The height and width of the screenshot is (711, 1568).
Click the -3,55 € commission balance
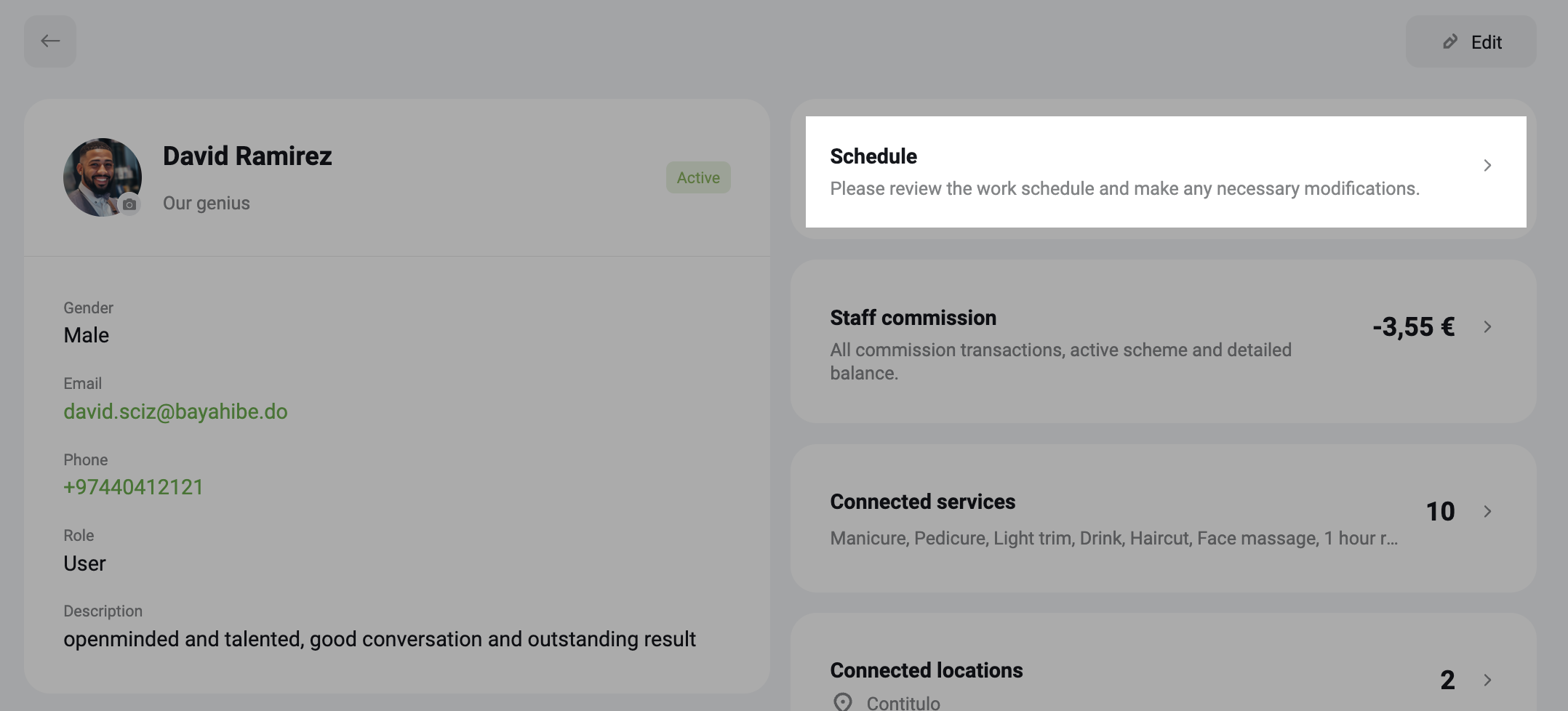[1413, 327]
